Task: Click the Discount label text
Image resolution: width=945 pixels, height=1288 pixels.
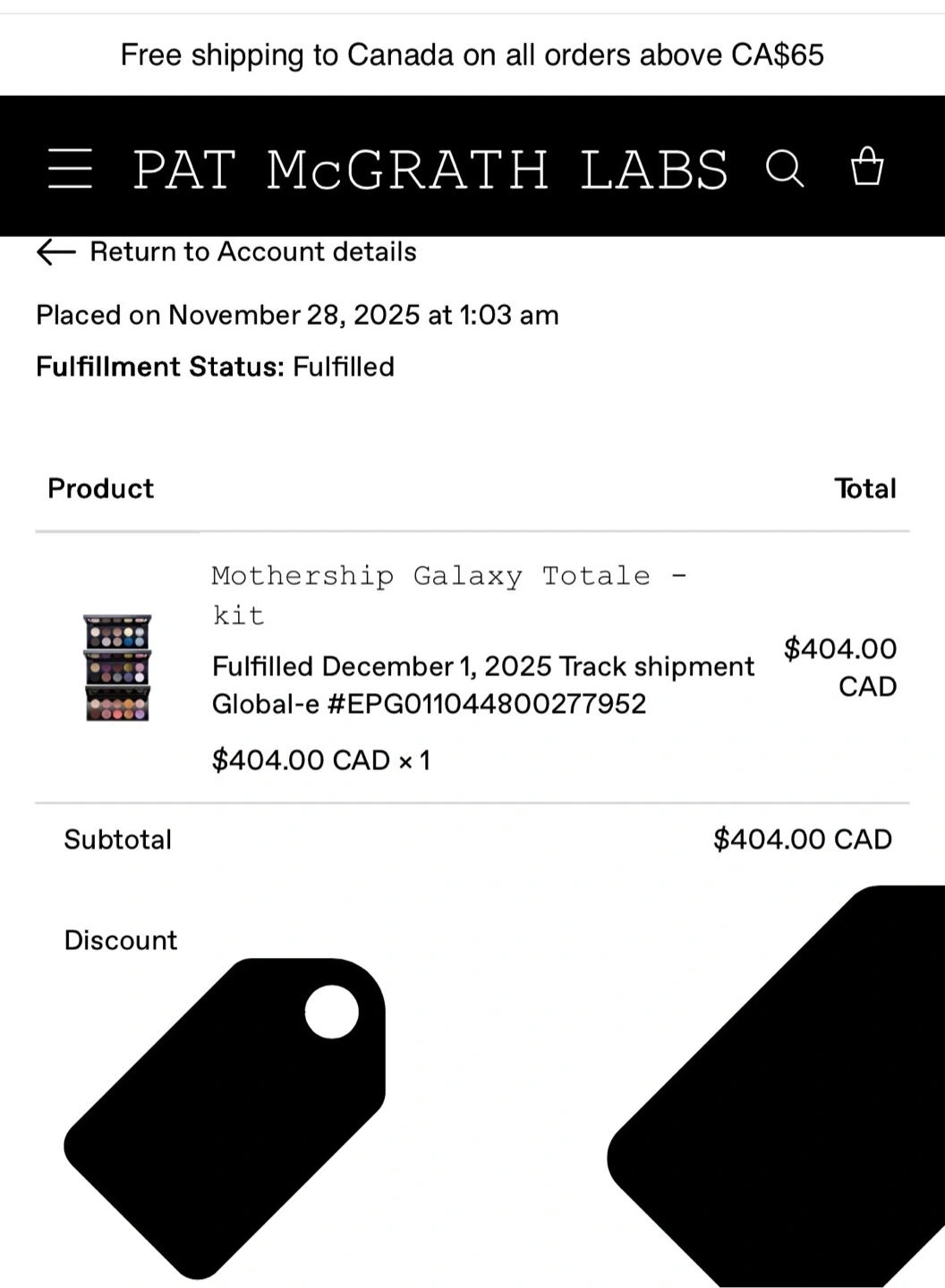Action: (x=121, y=940)
